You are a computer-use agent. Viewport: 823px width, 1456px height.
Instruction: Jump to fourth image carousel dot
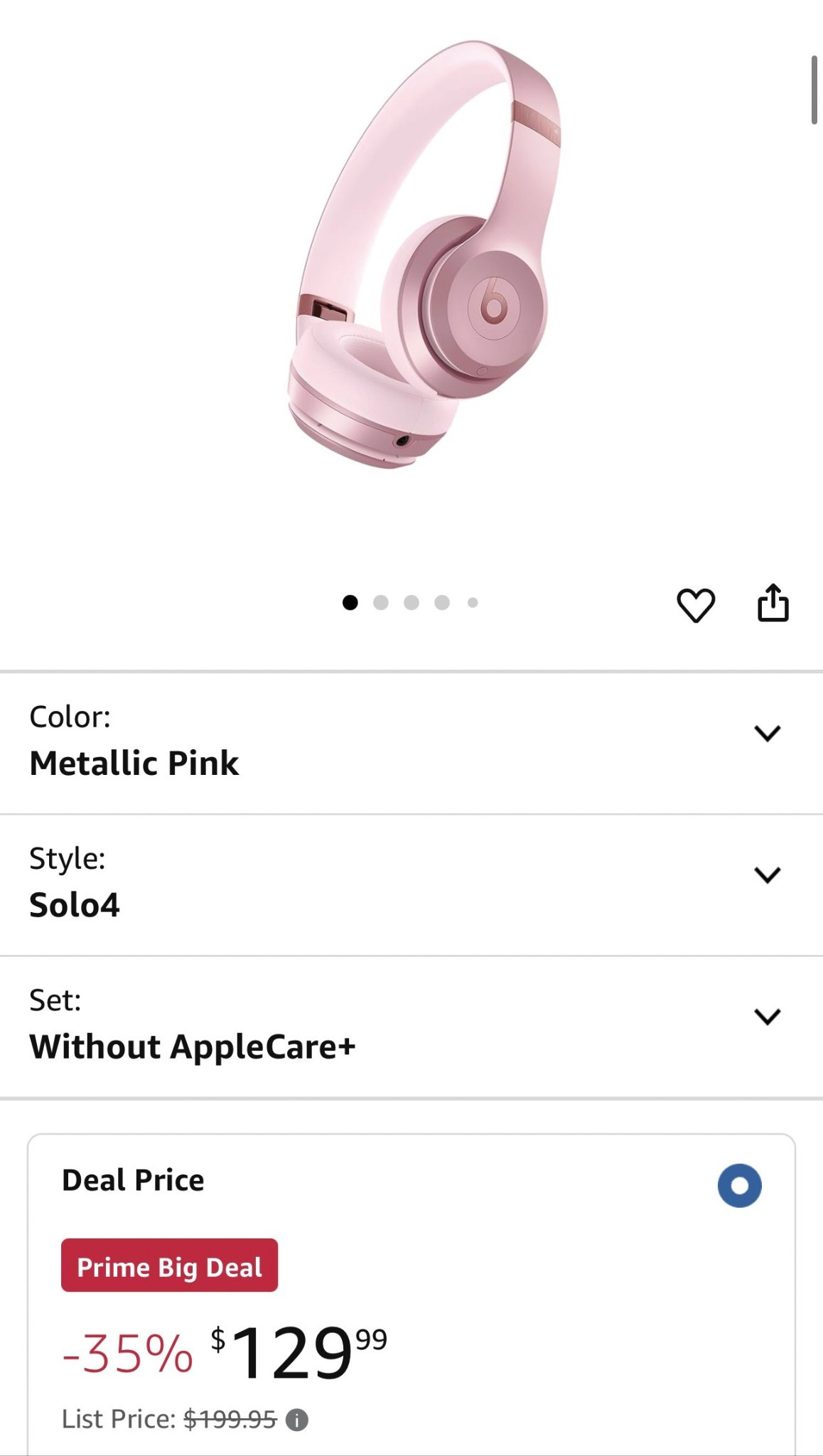coord(442,603)
